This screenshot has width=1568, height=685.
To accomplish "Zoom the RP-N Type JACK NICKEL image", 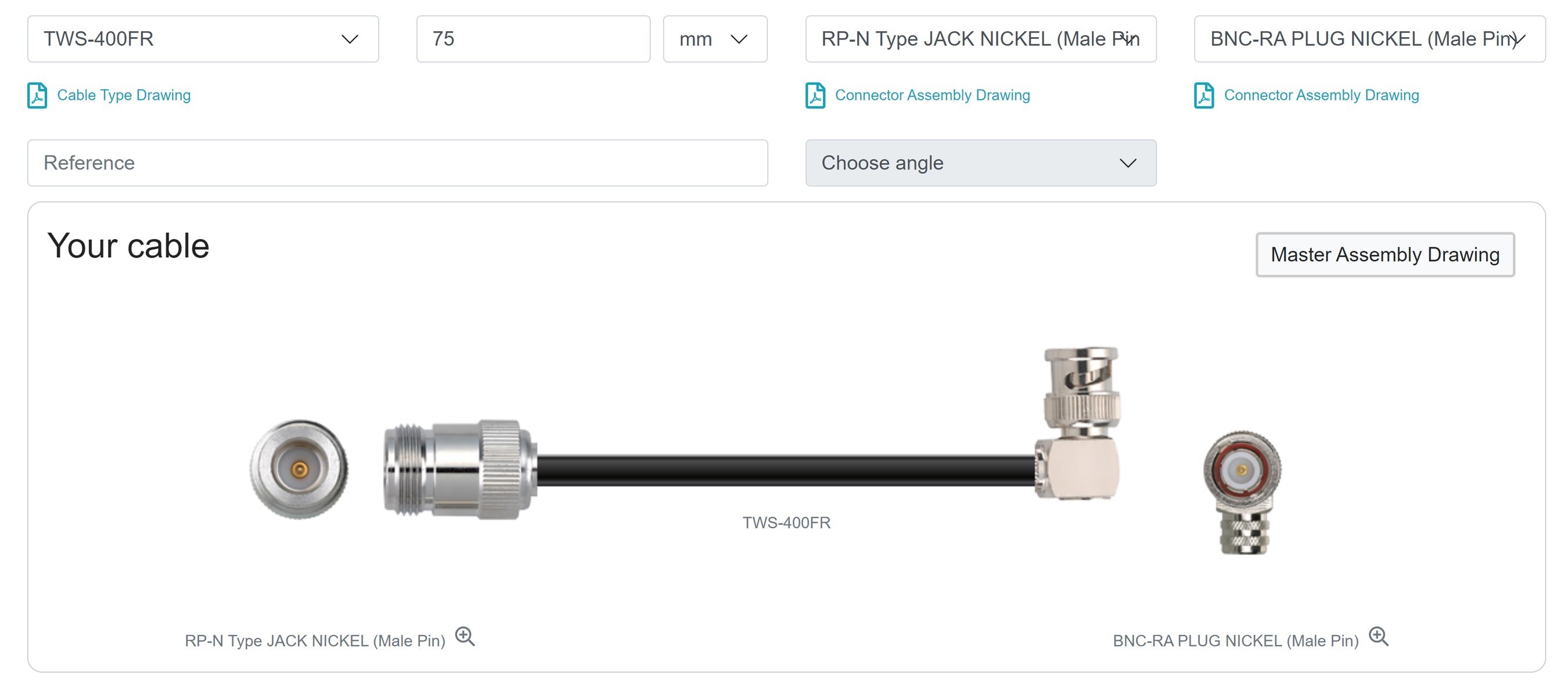I will pyautogui.click(x=465, y=636).
